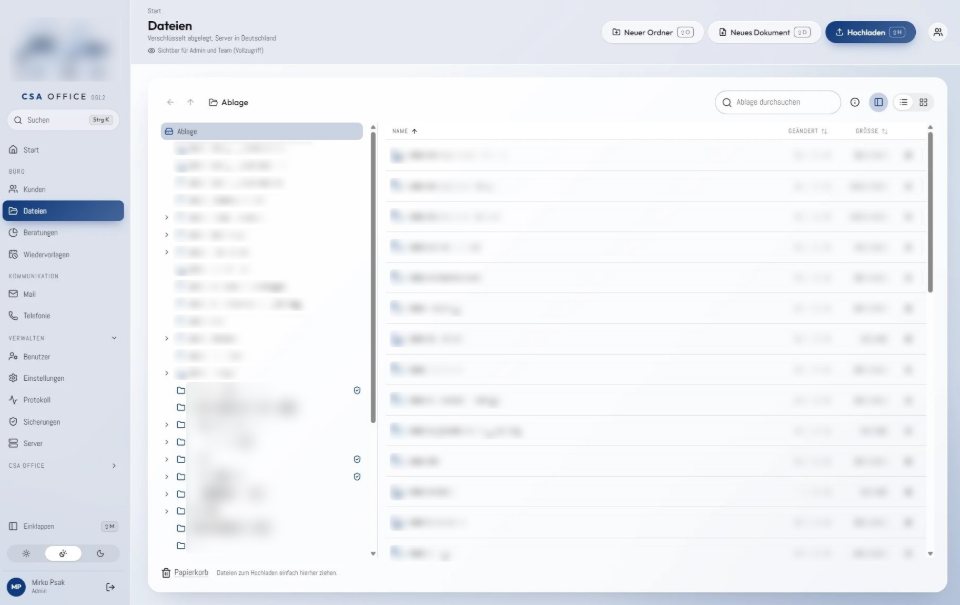Switch to list view layout
The height and width of the screenshot is (605, 960).
click(x=904, y=102)
